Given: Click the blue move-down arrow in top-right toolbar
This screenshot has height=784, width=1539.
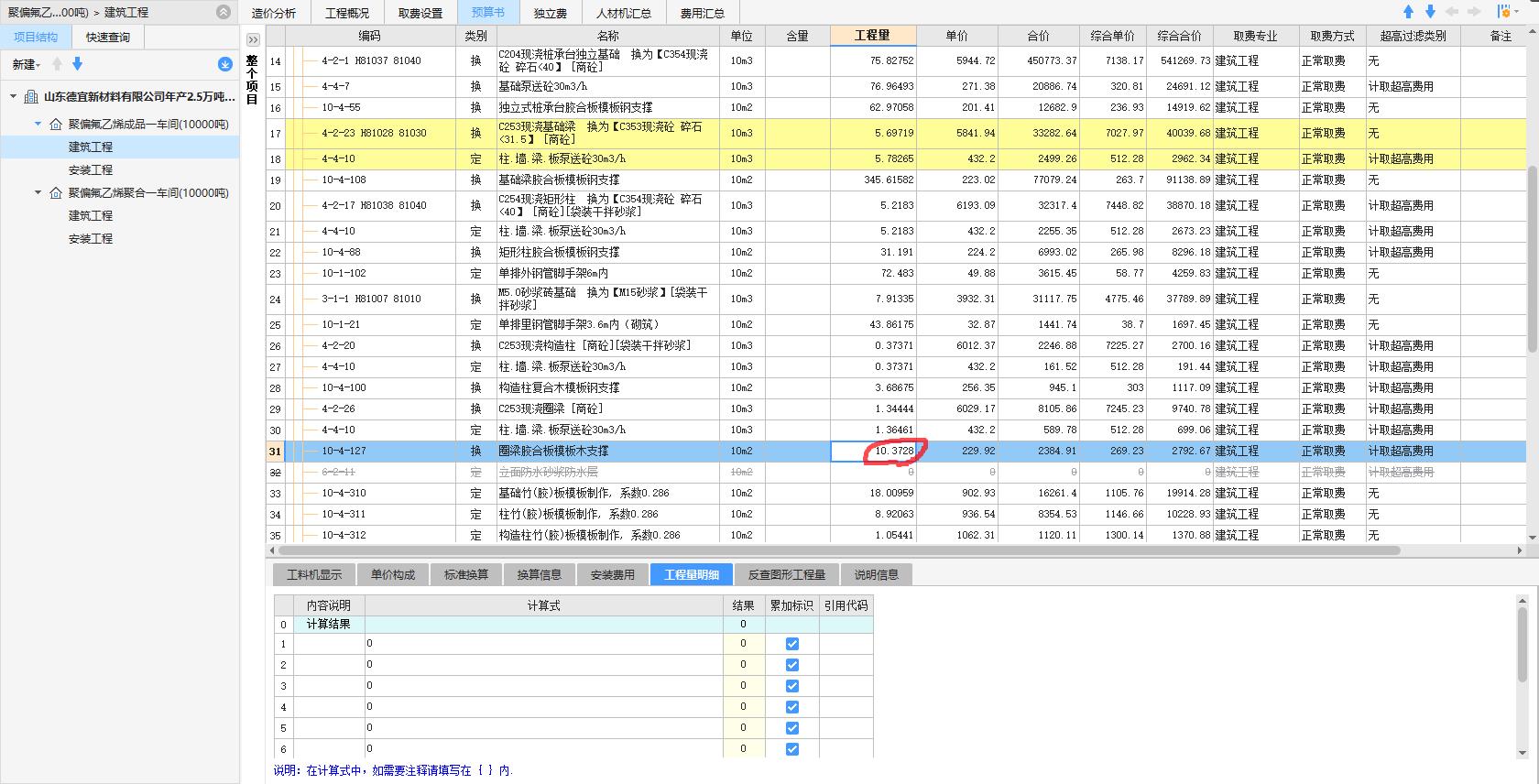Looking at the screenshot, I should pos(1430,12).
